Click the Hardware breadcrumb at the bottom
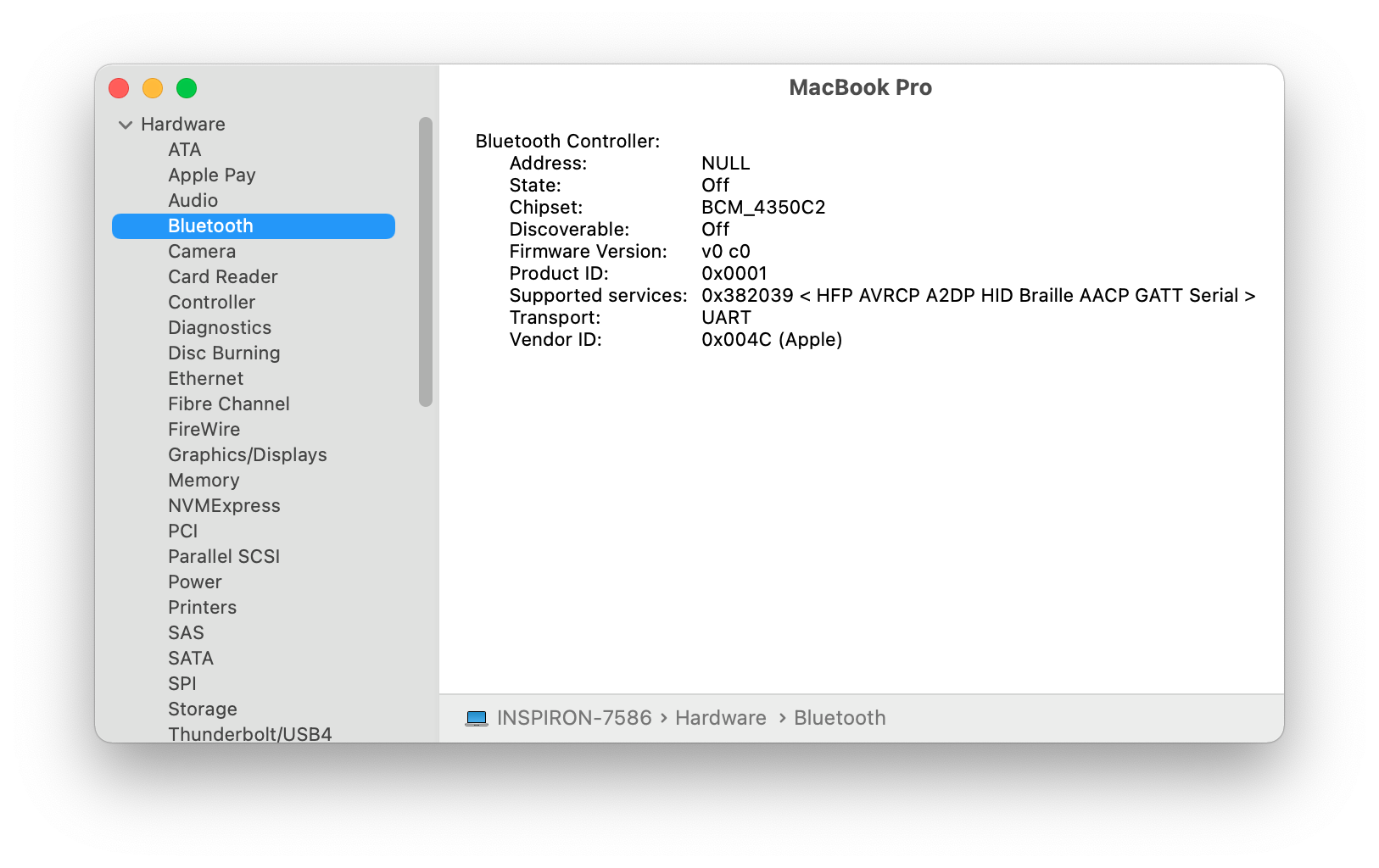This screenshot has width=1379, height=868. click(x=719, y=718)
